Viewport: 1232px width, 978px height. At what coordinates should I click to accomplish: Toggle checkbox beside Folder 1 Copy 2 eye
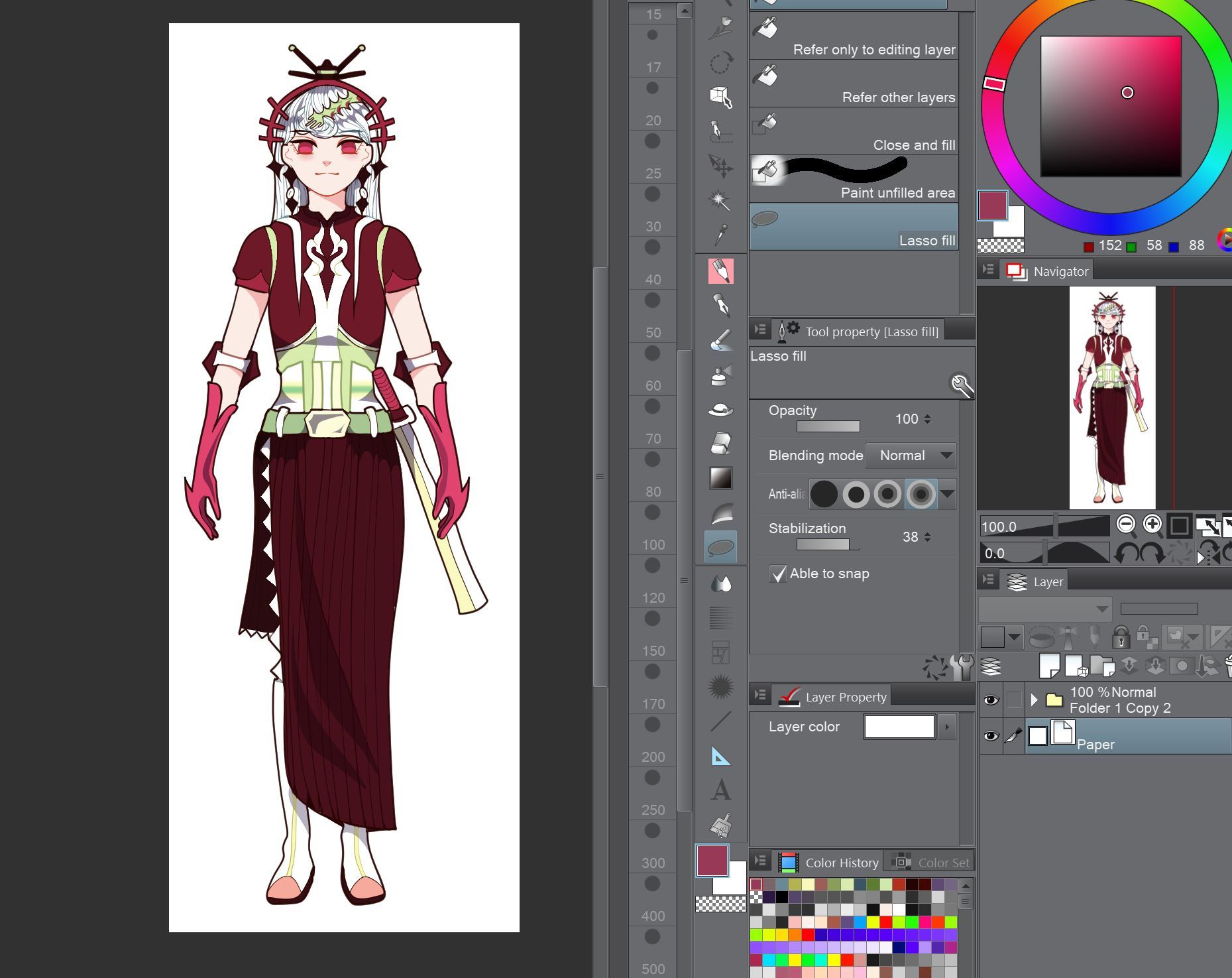coord(1014,700)
